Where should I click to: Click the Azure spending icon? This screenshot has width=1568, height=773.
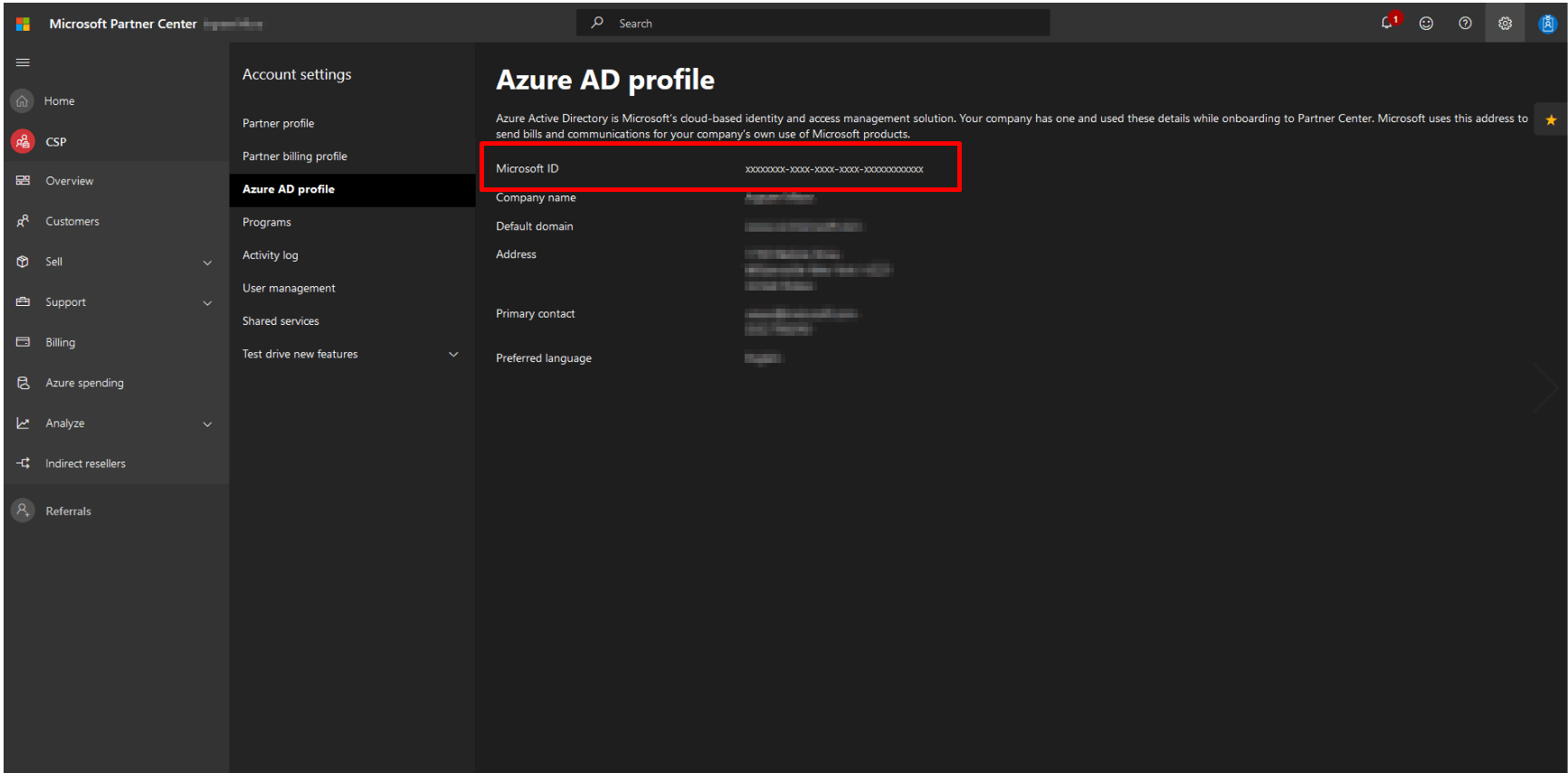click(x=24, y=383)
